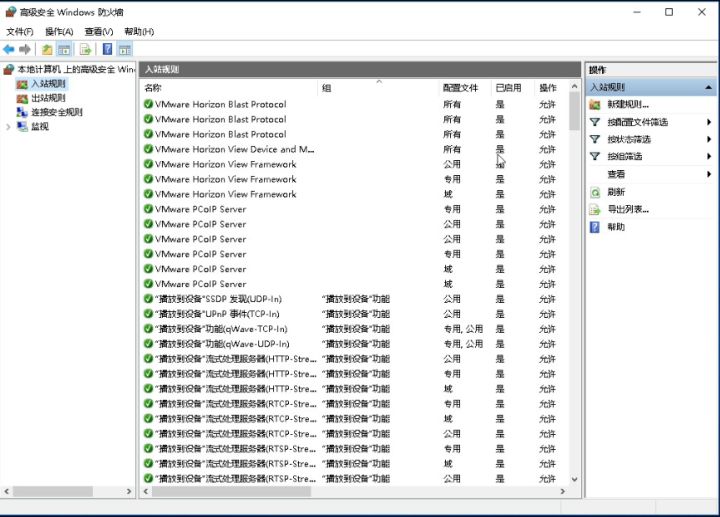Open 按状态筛选 submenu arrow
The image size is (720, 517).
(x=709, y=139)
